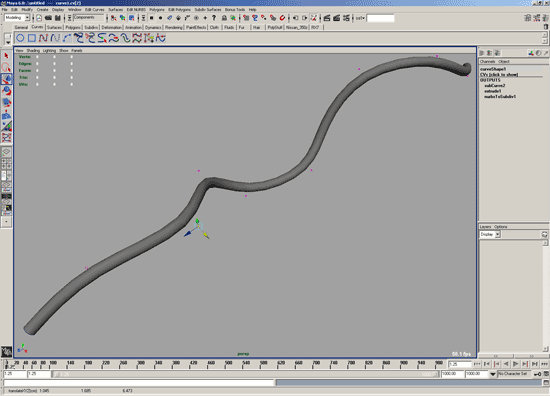Viewport: 550px width, 396px height.
Task: Click the render current frame clapper icon
Action: coord(327,18)
